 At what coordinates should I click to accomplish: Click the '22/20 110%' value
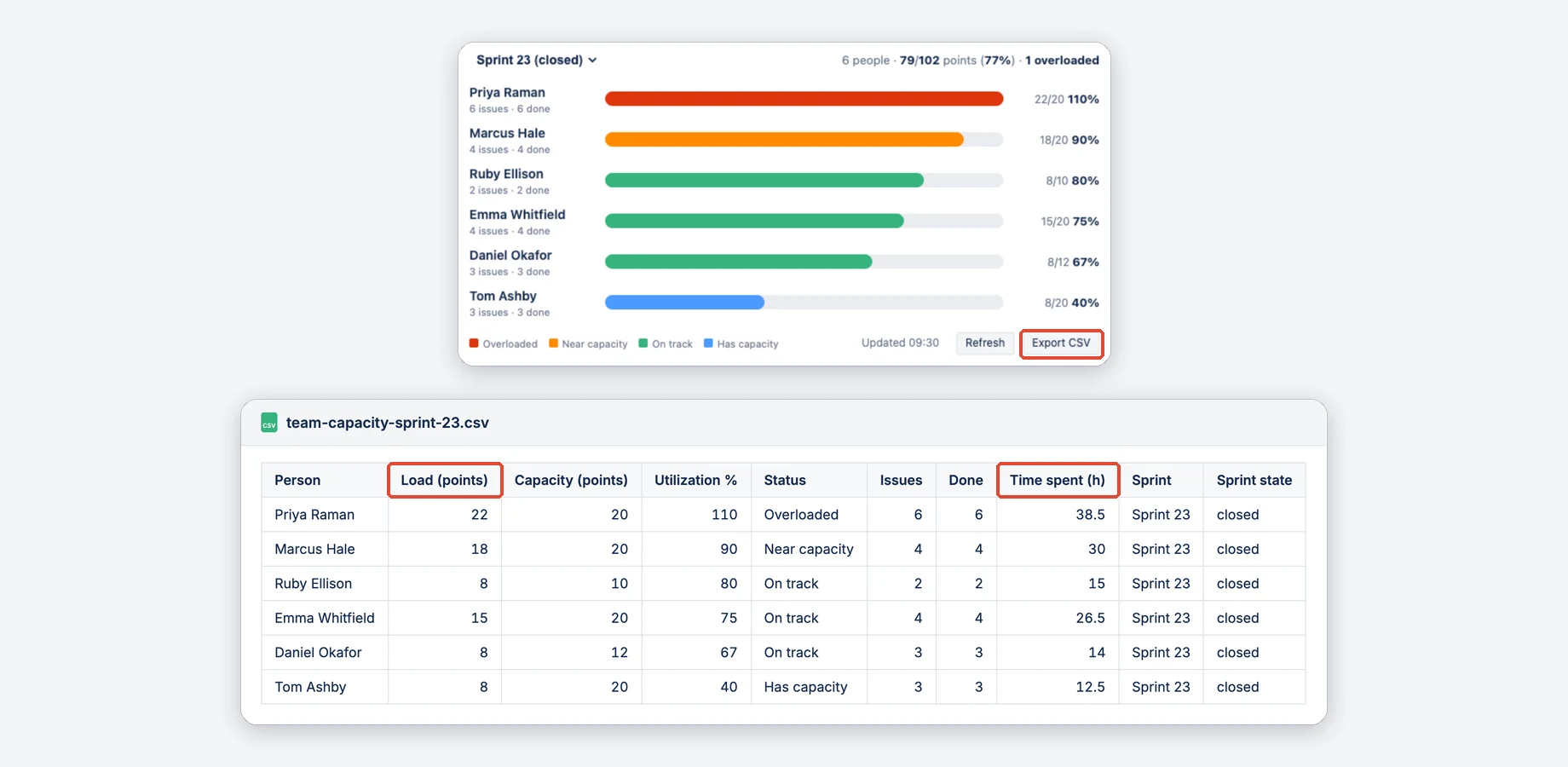coord(1066,100)
